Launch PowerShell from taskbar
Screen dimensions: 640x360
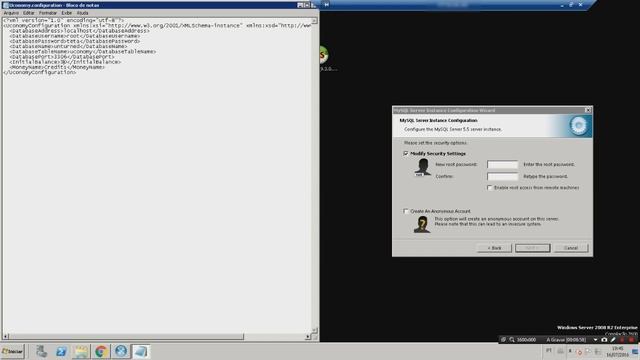(x=61, y=351)
